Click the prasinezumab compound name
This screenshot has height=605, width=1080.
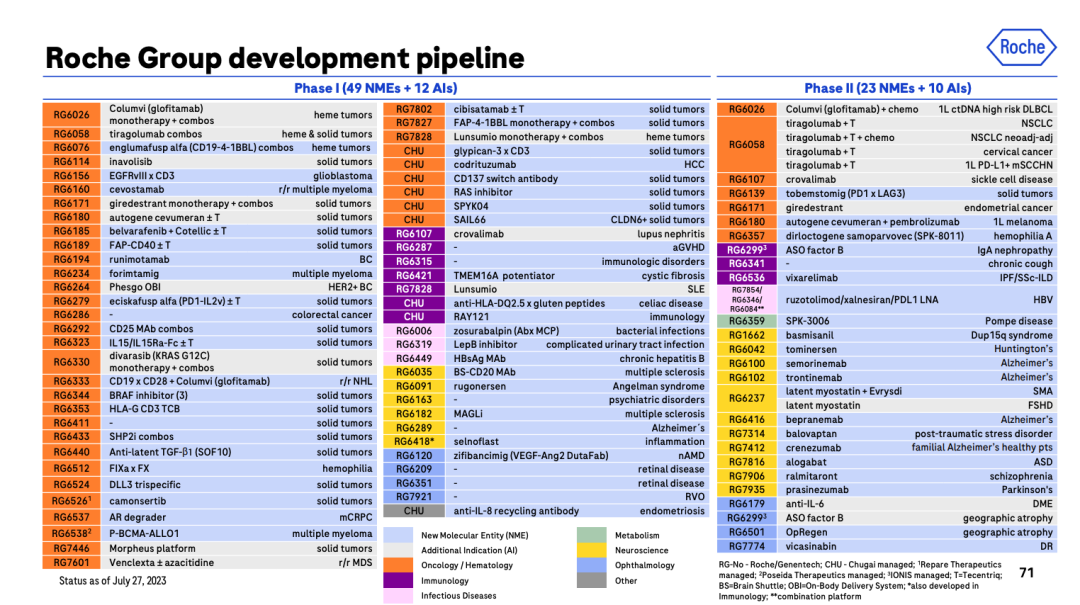pyautogui.click(x=817, y=490)
